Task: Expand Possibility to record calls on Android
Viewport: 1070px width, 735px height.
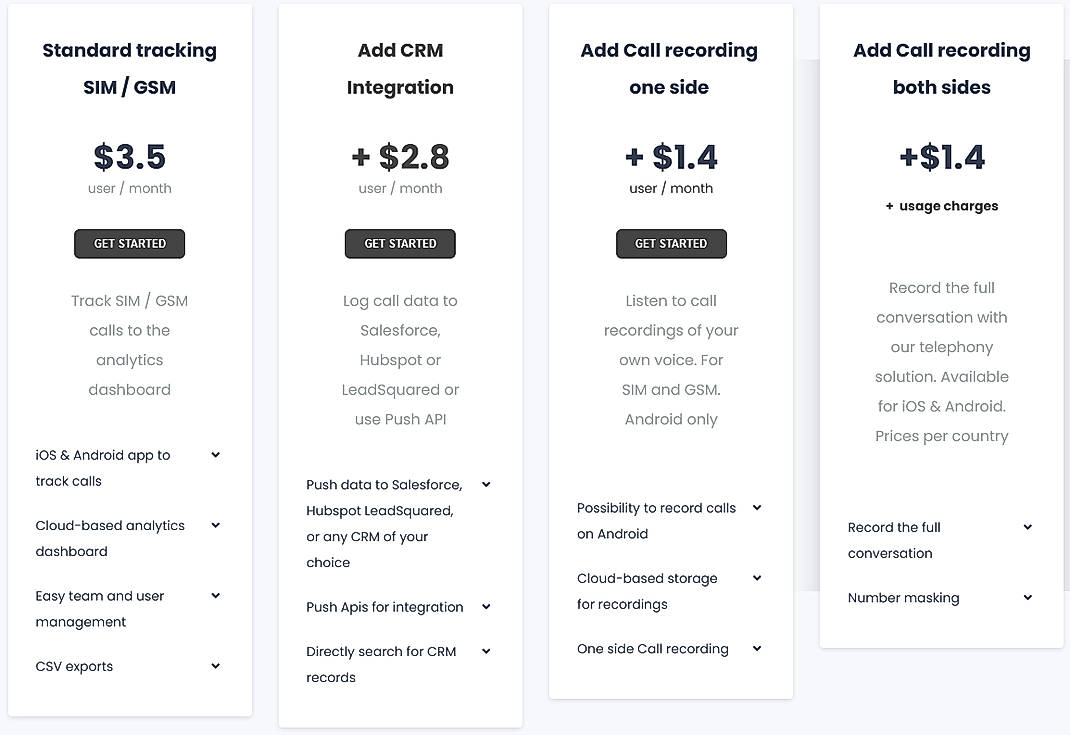Action: (757, 507)
